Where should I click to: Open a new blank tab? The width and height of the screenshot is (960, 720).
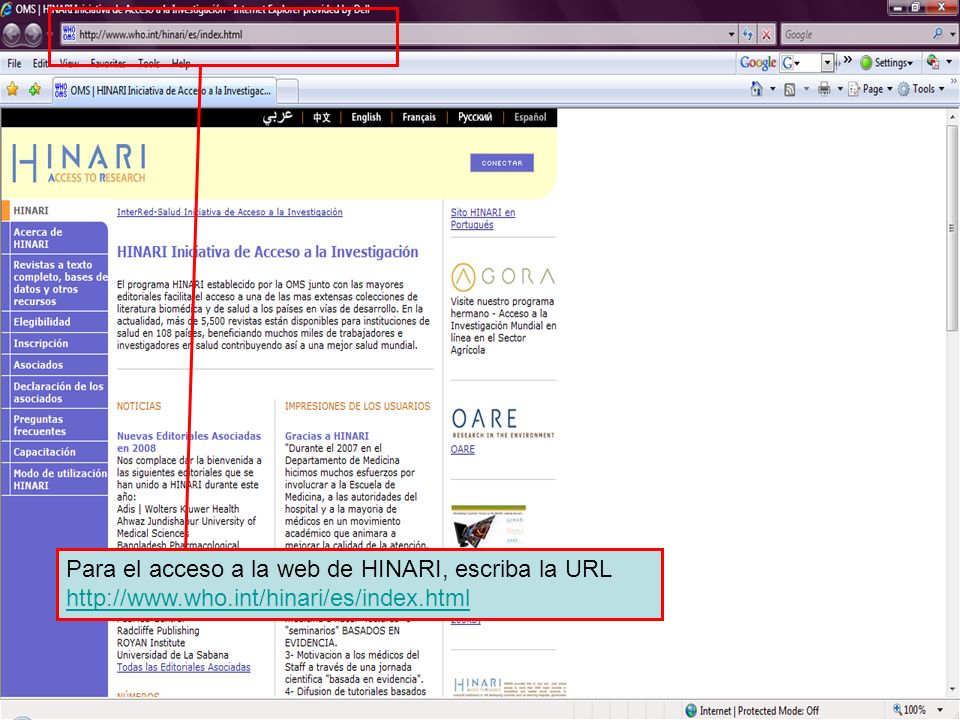288,91
